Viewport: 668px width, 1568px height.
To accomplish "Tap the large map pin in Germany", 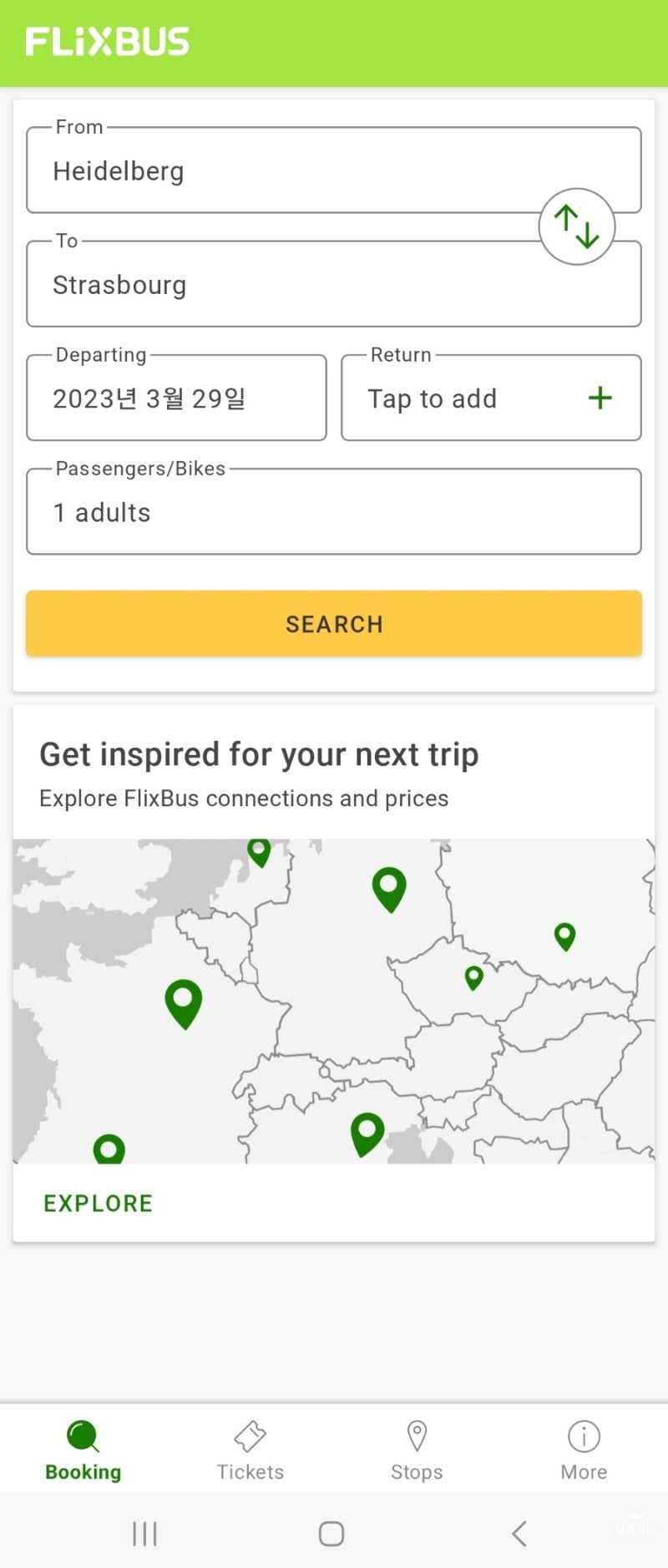I will pos(389,889).
